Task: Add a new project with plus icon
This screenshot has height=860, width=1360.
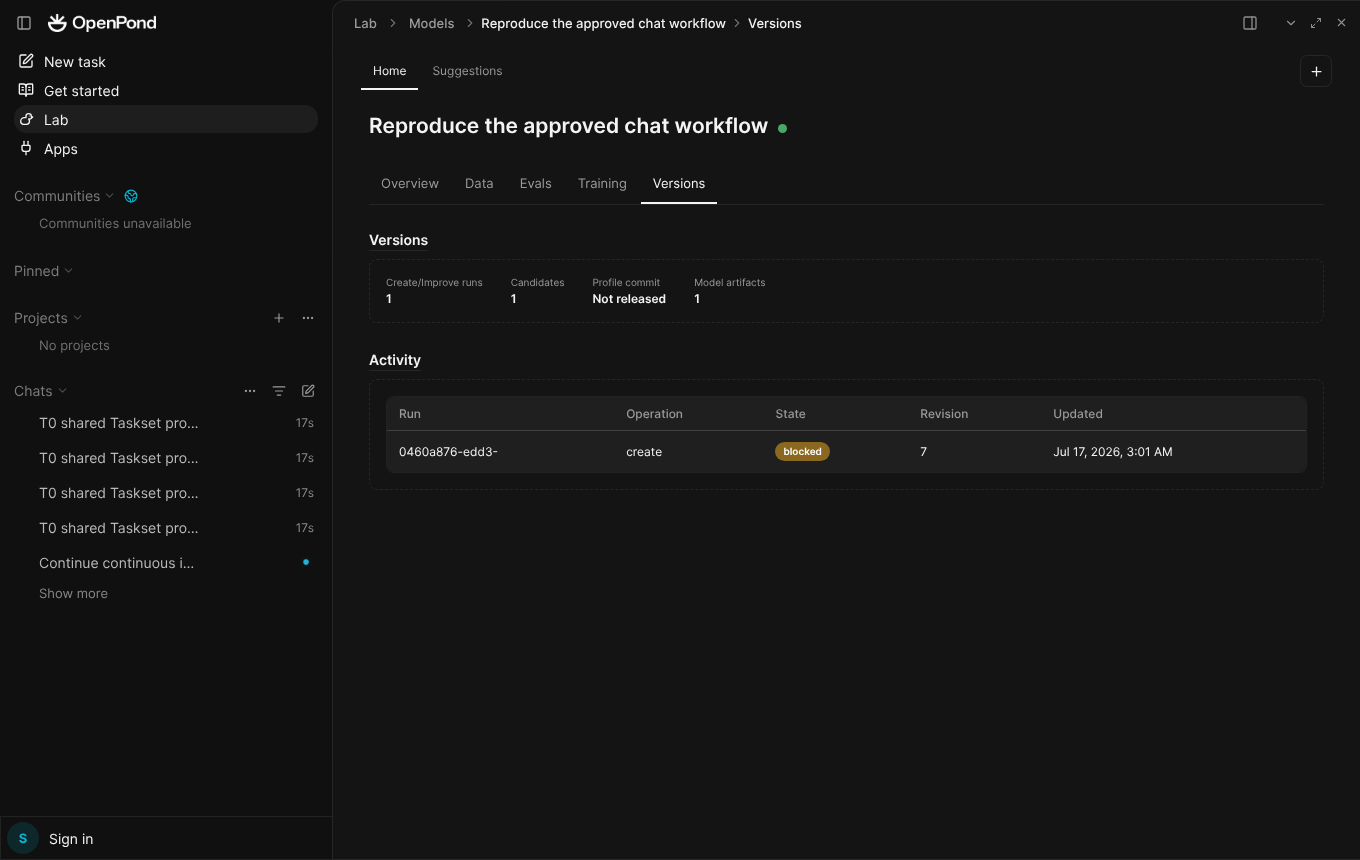Action: point(279,318)
